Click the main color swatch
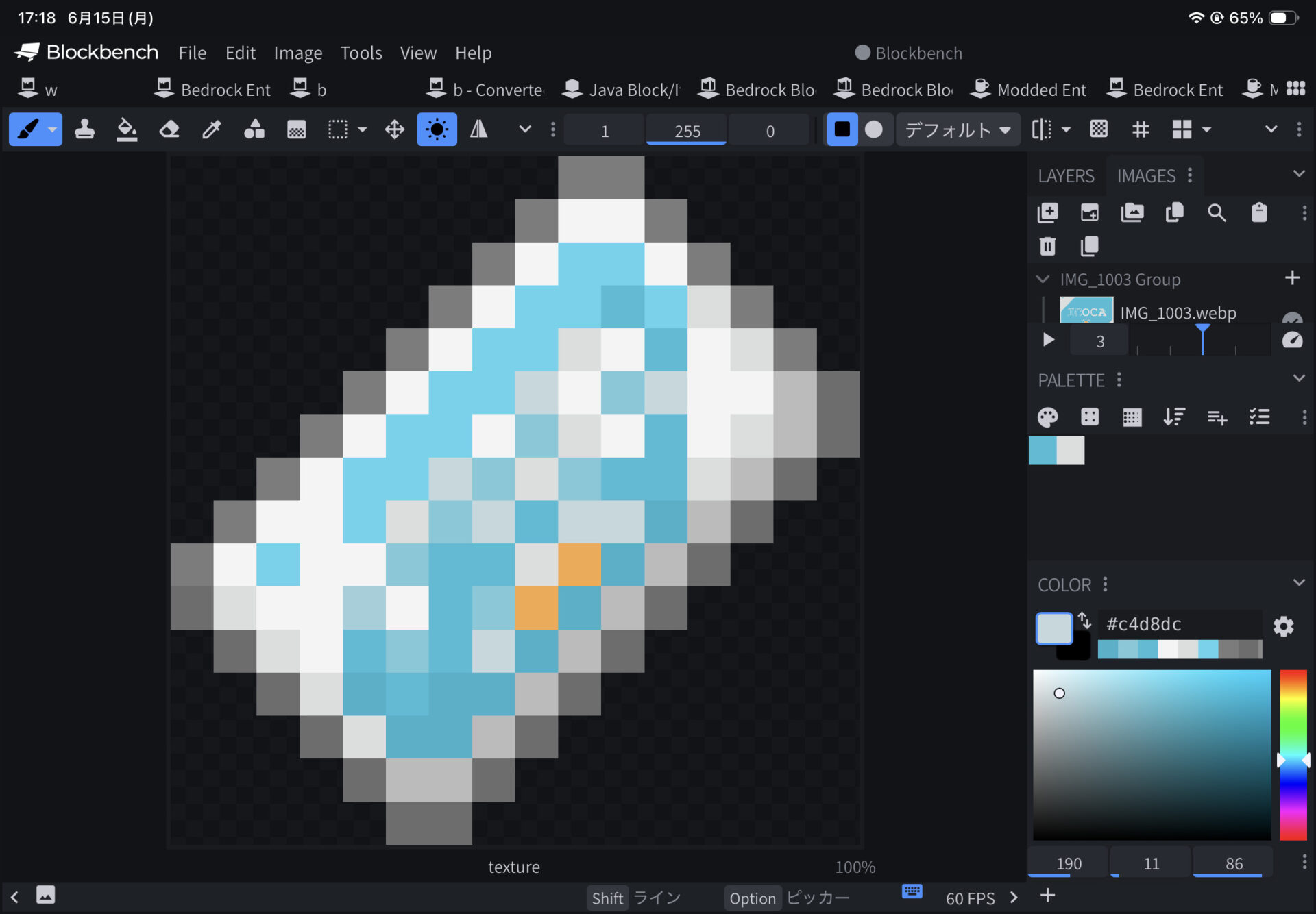The height and width of the screenshot is (914, 1316). (x=1054, y=628)
